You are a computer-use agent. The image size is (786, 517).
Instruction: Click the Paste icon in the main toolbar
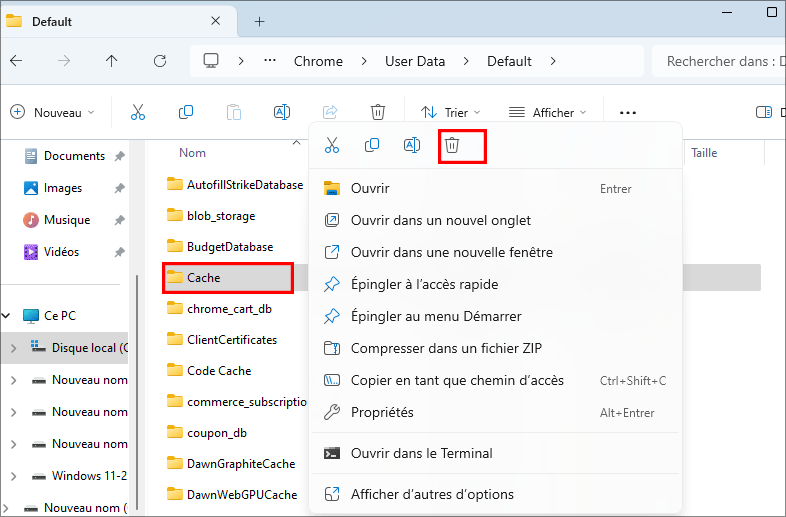[234, 112]
